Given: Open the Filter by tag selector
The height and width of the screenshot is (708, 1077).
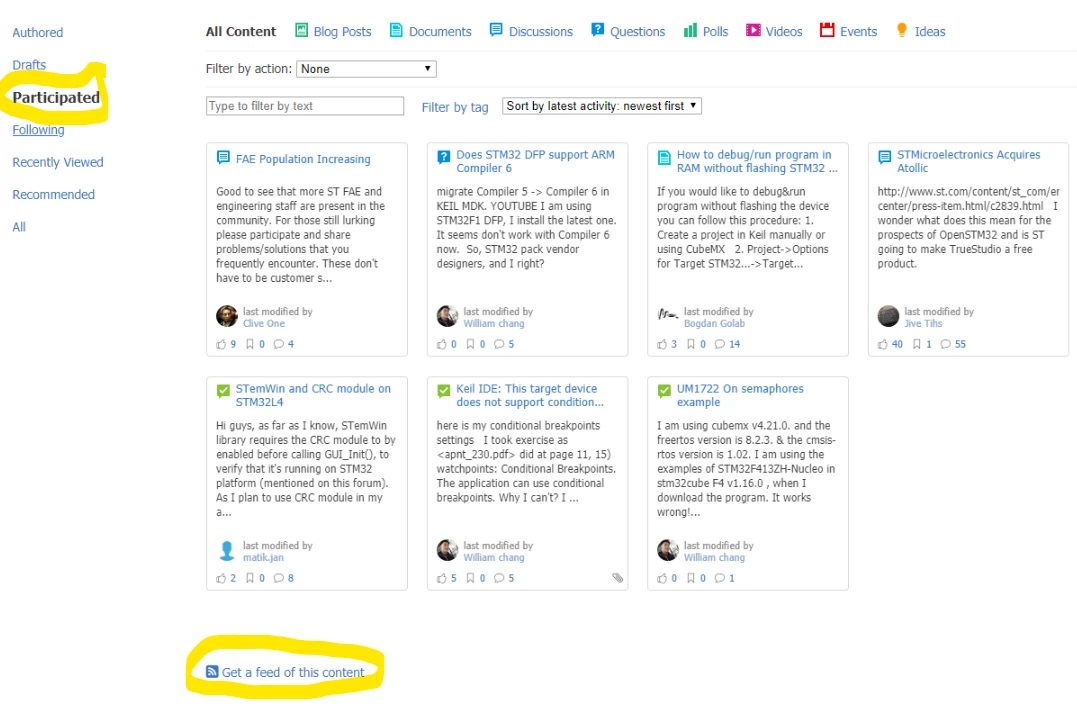Looking at the screenshot, I should click(455, 107).
